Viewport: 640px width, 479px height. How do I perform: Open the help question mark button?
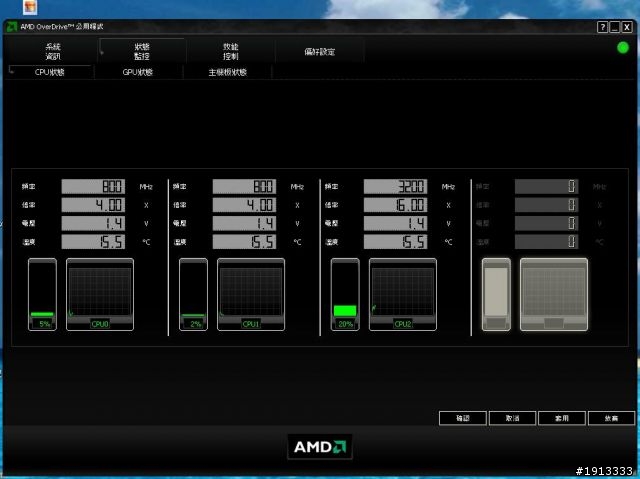(x=602, y=27)
